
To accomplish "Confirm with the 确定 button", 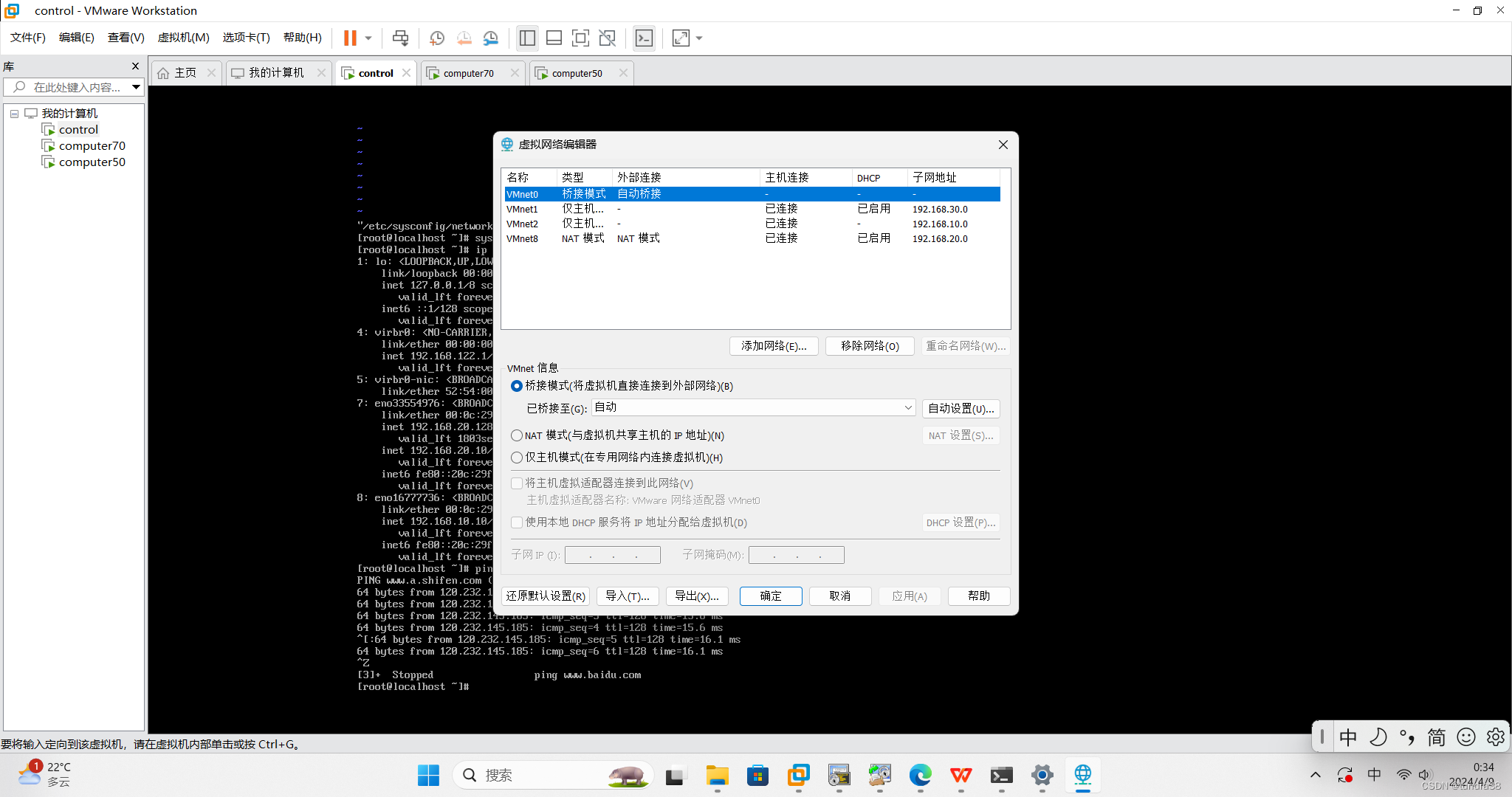I will (x=771, y=596).
